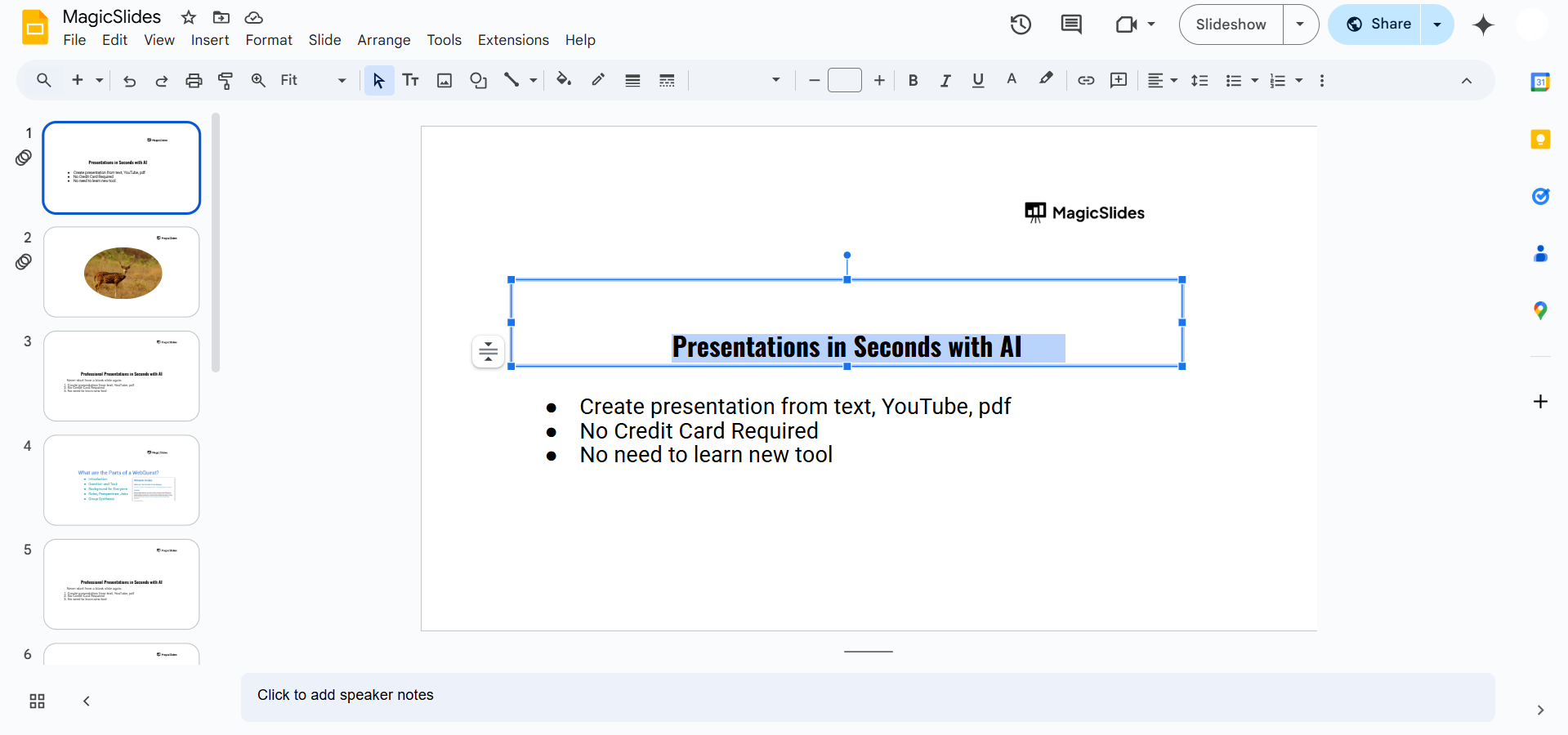Redo the last action
The height and width of the screenshot is (735, 1568).
162,80
